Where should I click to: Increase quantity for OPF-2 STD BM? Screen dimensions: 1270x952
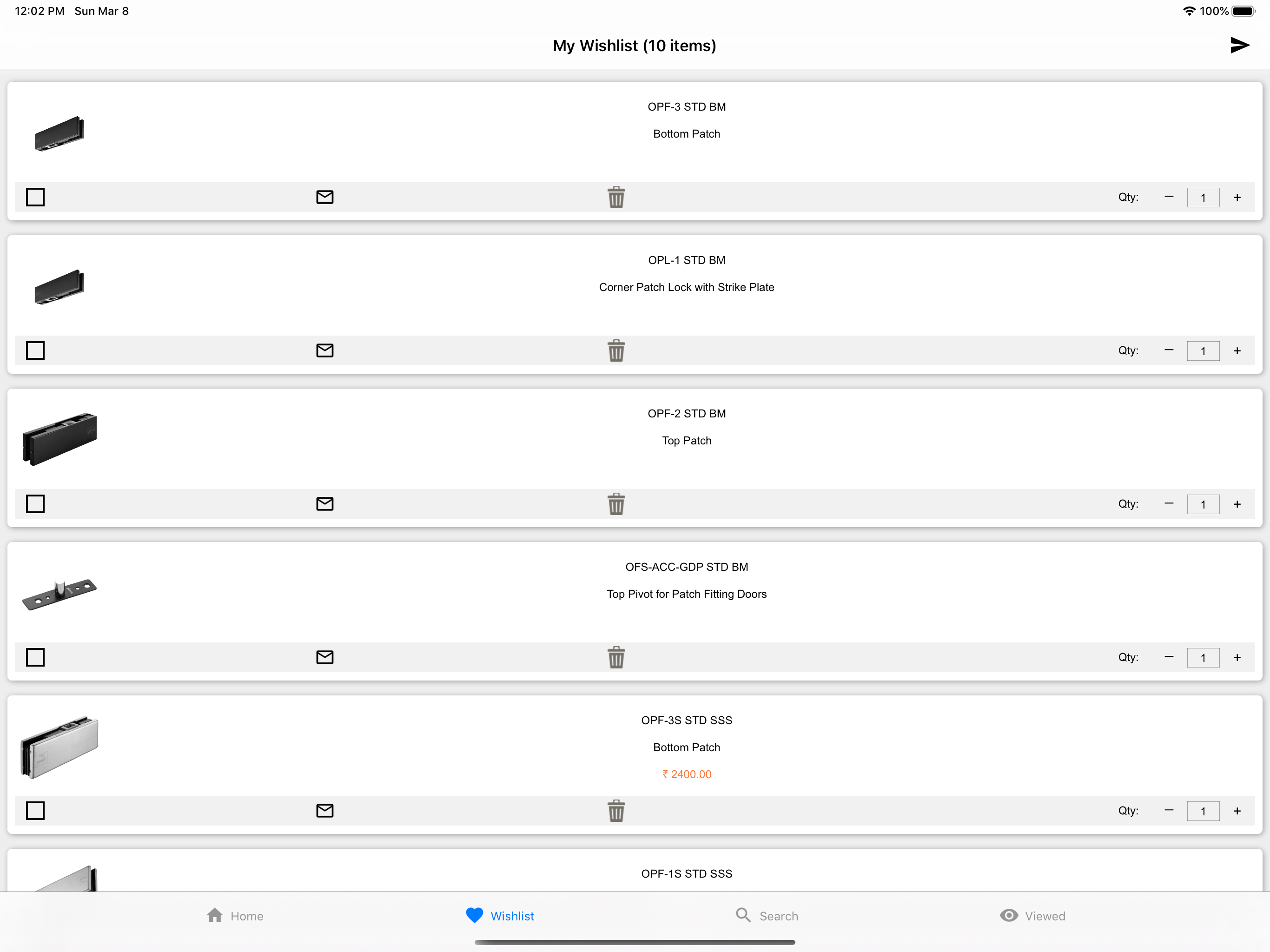point(1237,504)
